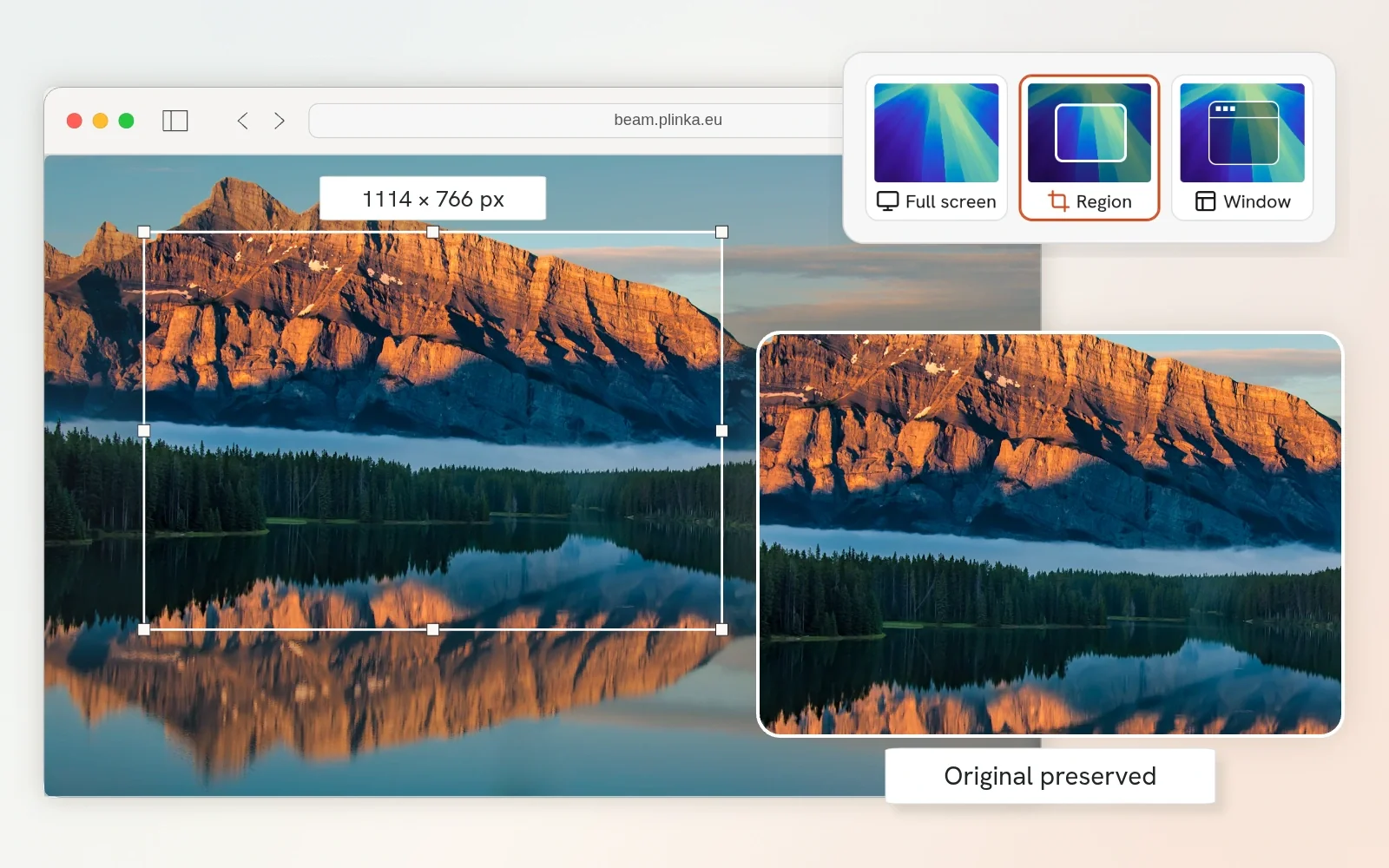Click the selection's top-left corner handle
This screenshot has width=1389, height=868.
coord(144,232)
